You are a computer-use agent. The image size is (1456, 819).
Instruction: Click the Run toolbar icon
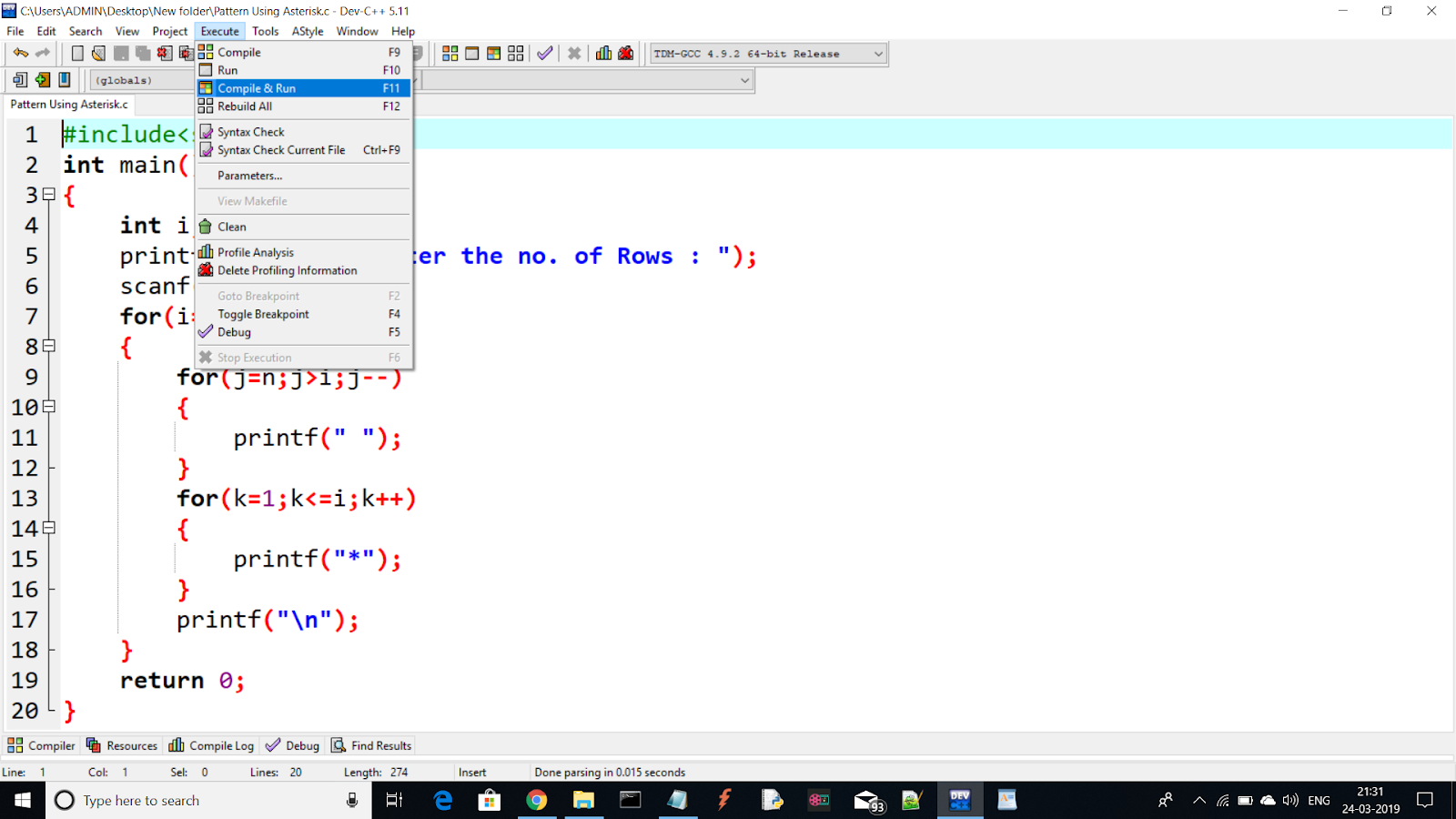[x=471, y=54]
